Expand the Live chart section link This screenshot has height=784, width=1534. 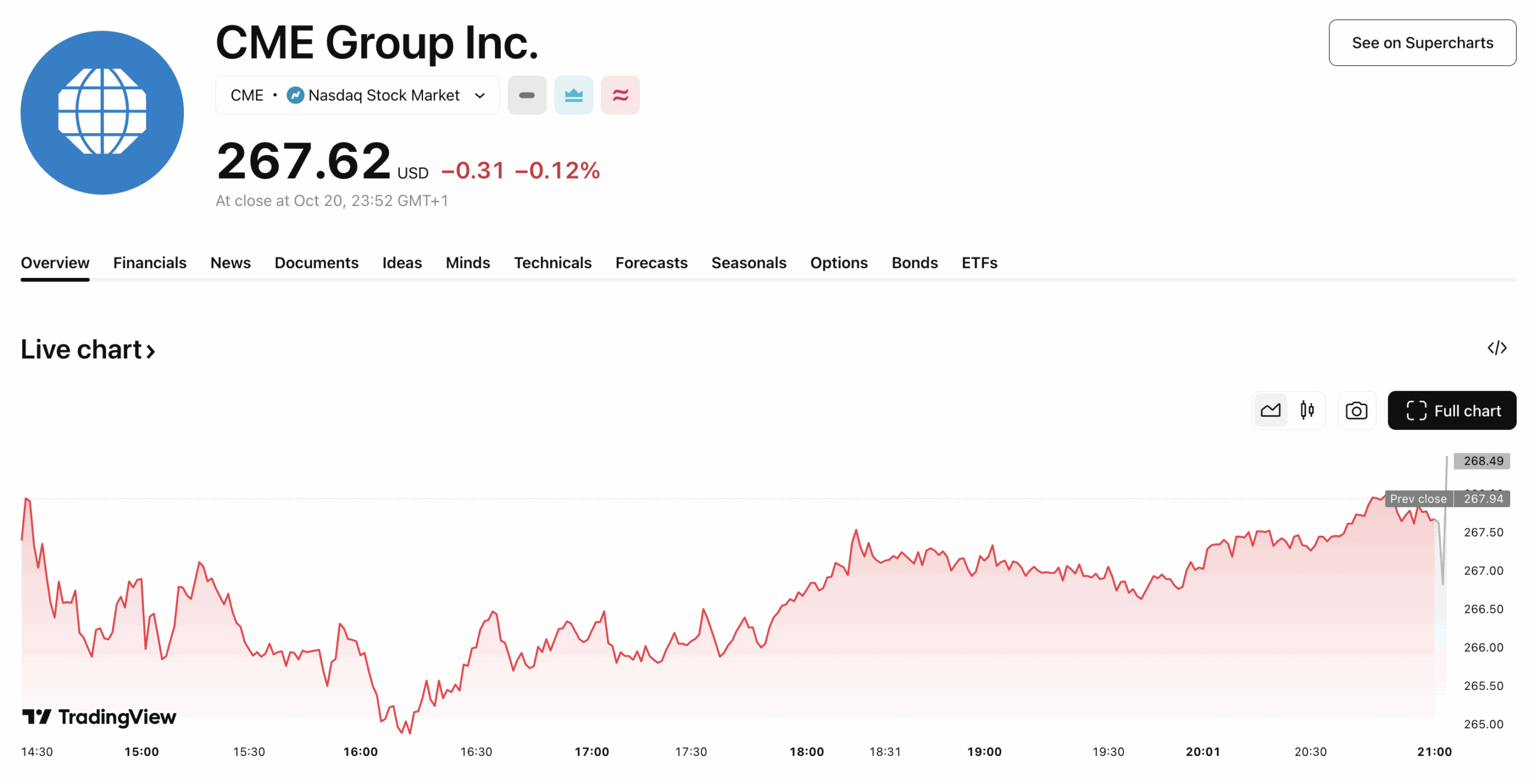[88, 350]
